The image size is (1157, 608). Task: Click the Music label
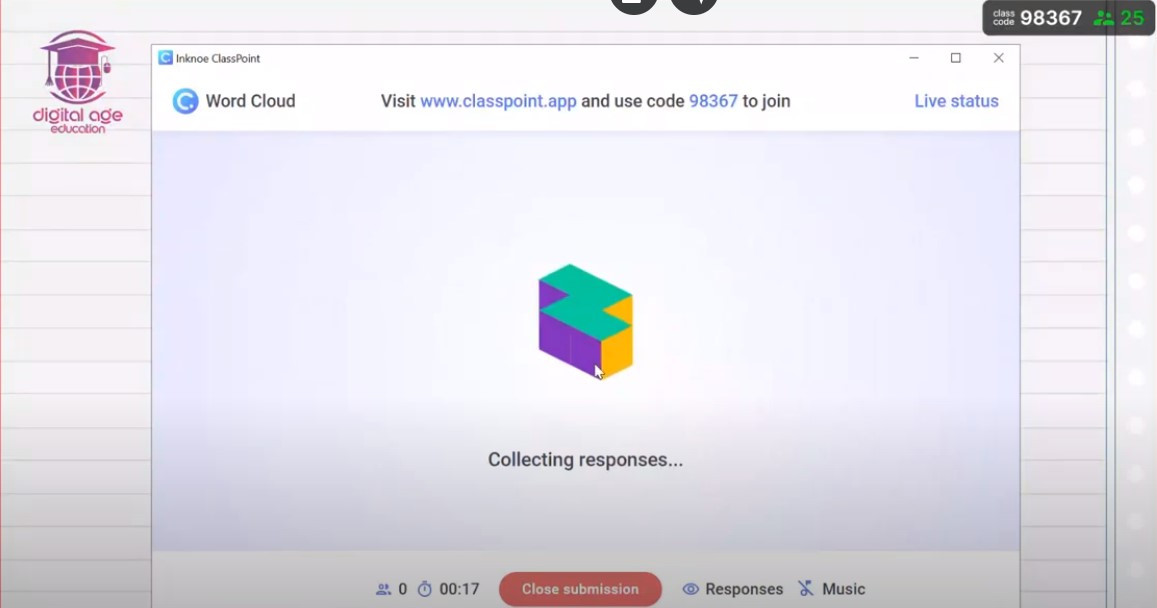pyautogui.click(x=843, y=589)
